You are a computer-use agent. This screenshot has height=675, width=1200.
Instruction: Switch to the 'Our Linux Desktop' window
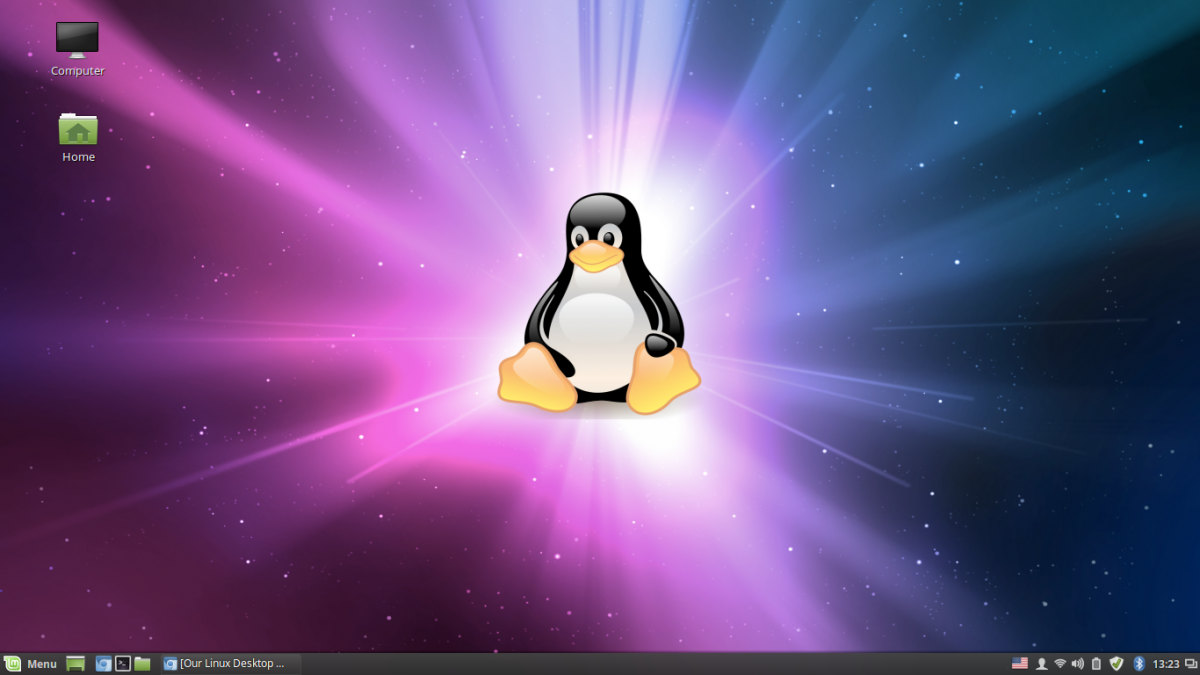click(x=230, y=664)
